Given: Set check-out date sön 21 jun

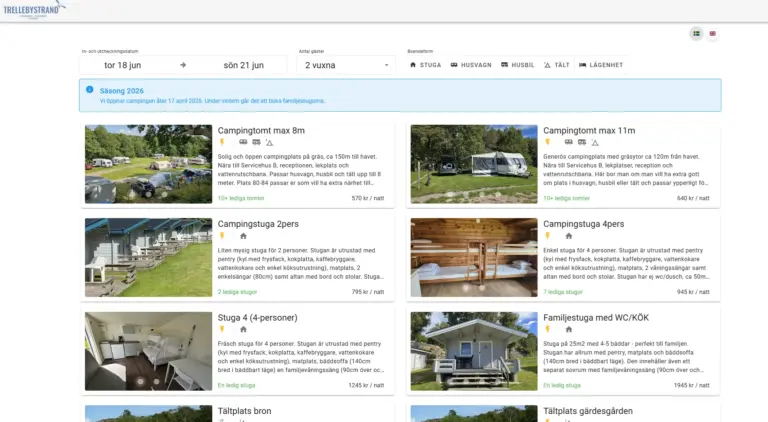Looking at the screenshot, I should [243, 65].
